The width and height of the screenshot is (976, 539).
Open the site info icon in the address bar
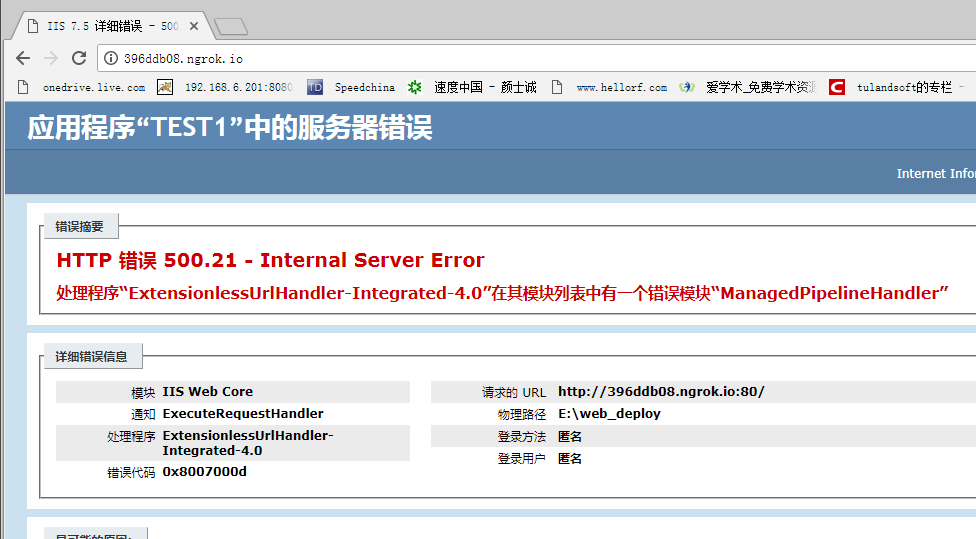[111, 59]
